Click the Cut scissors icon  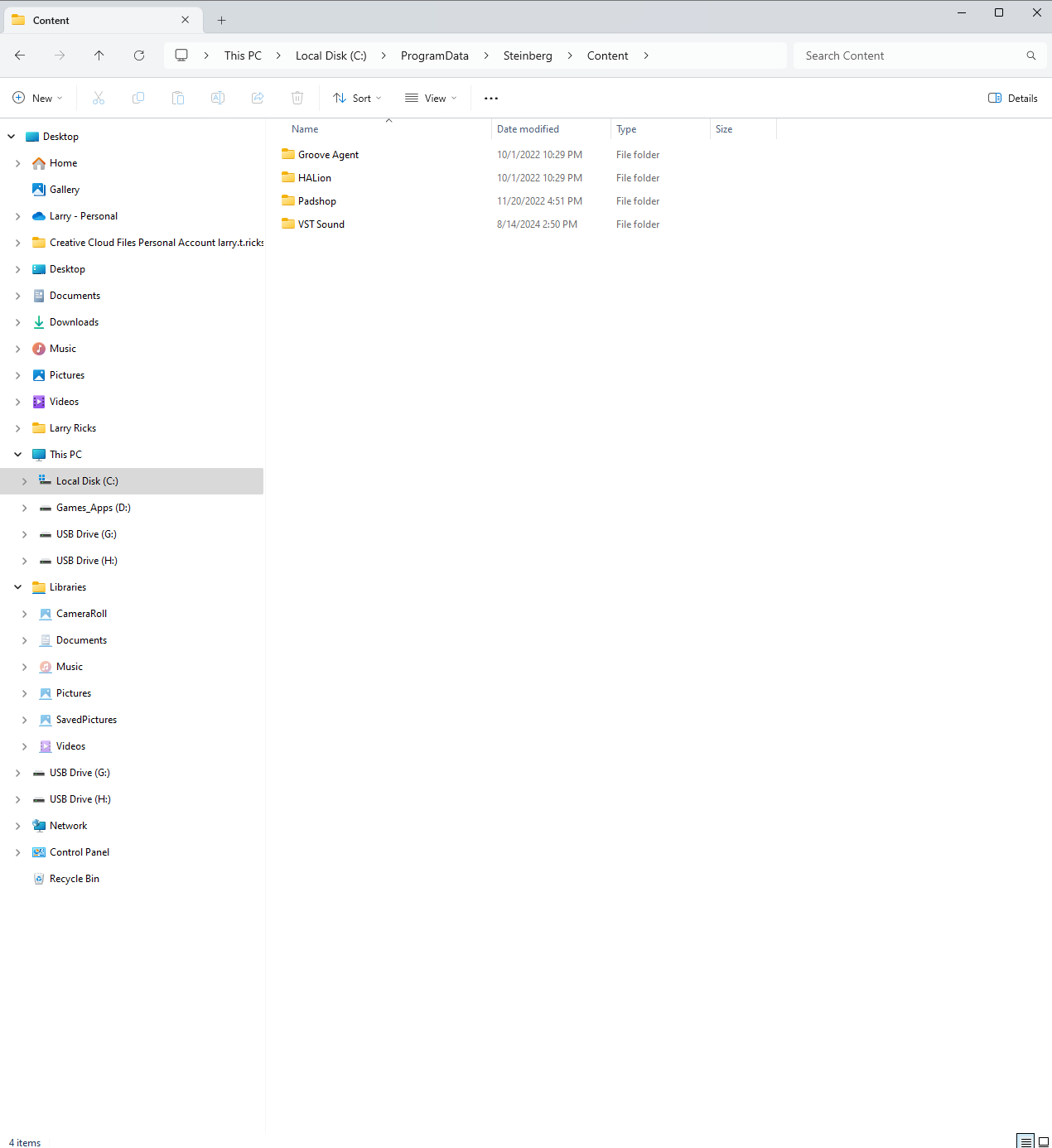click(x=99, y=98)
